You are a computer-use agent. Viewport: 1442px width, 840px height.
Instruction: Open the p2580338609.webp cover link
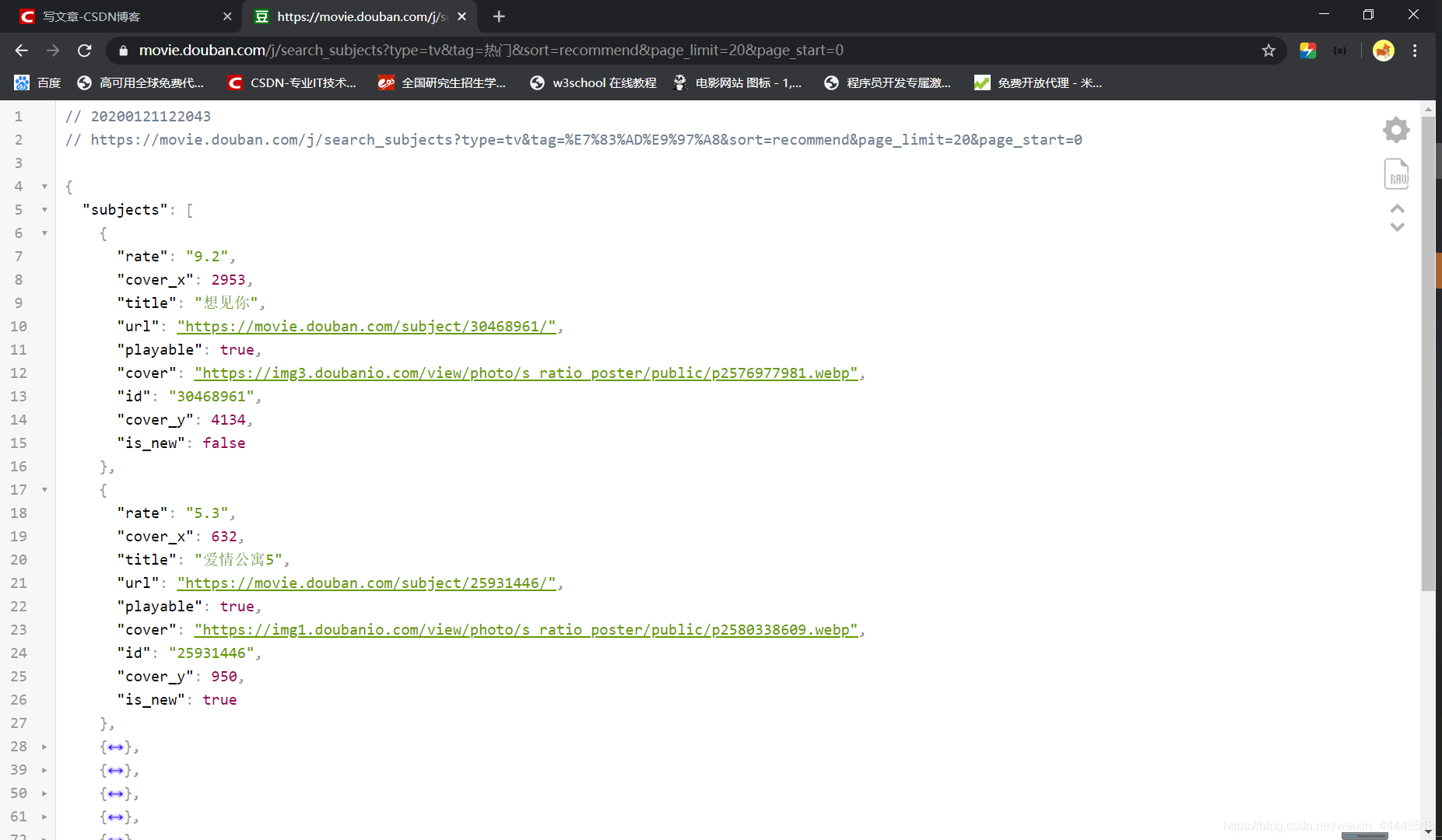pos(526,630)
